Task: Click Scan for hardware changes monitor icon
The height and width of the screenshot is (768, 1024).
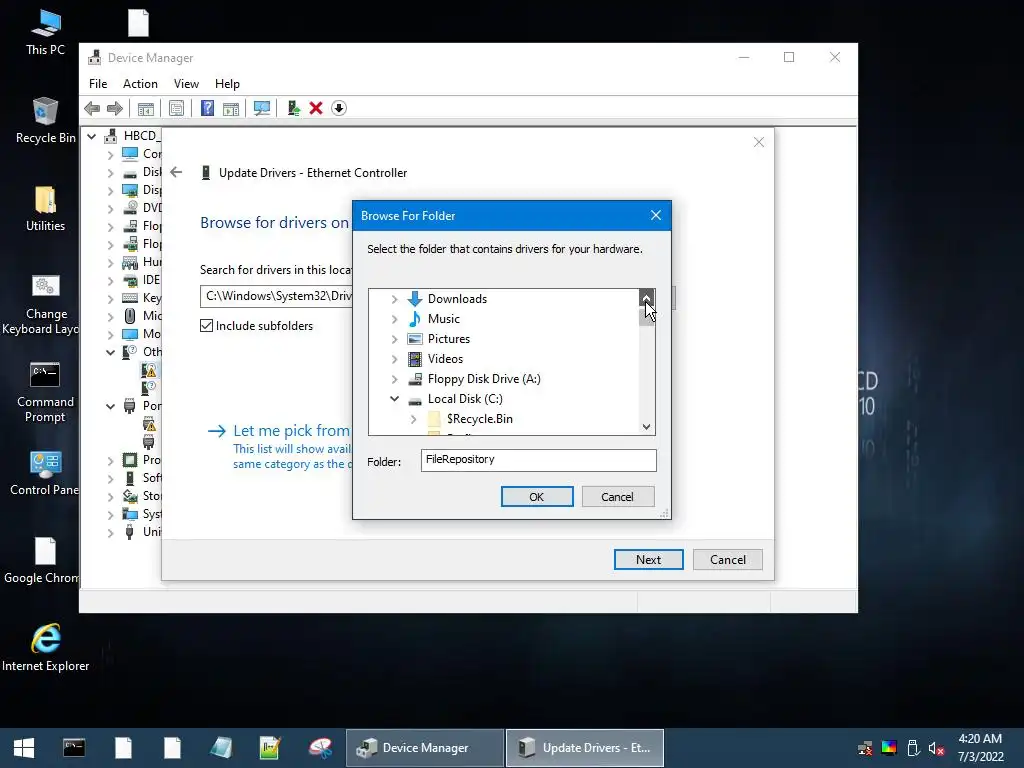Action: click(262, 108)
